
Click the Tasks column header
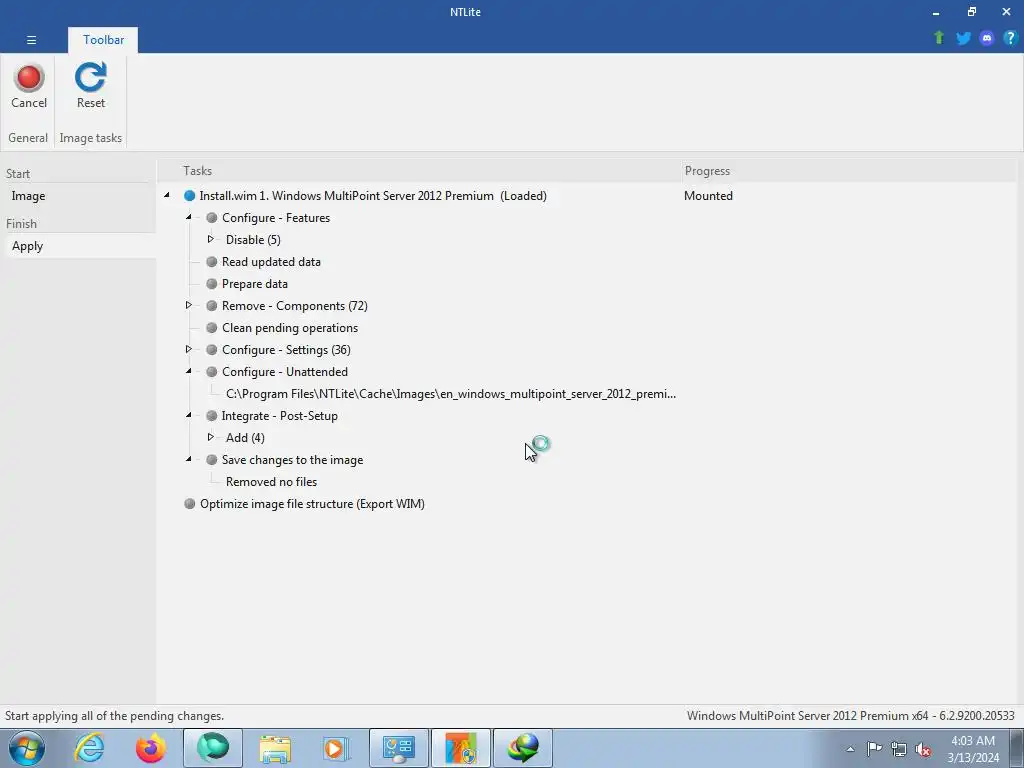[197, 171]
